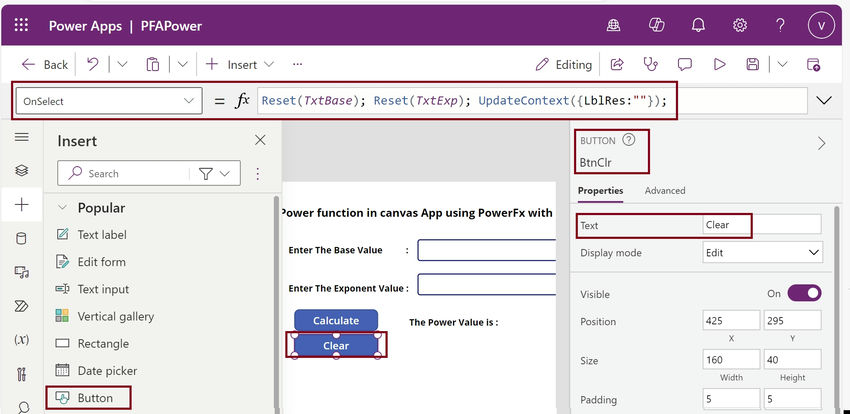
Task: Open the App checker stethoscope icon
Action: [x=651, y=64]
